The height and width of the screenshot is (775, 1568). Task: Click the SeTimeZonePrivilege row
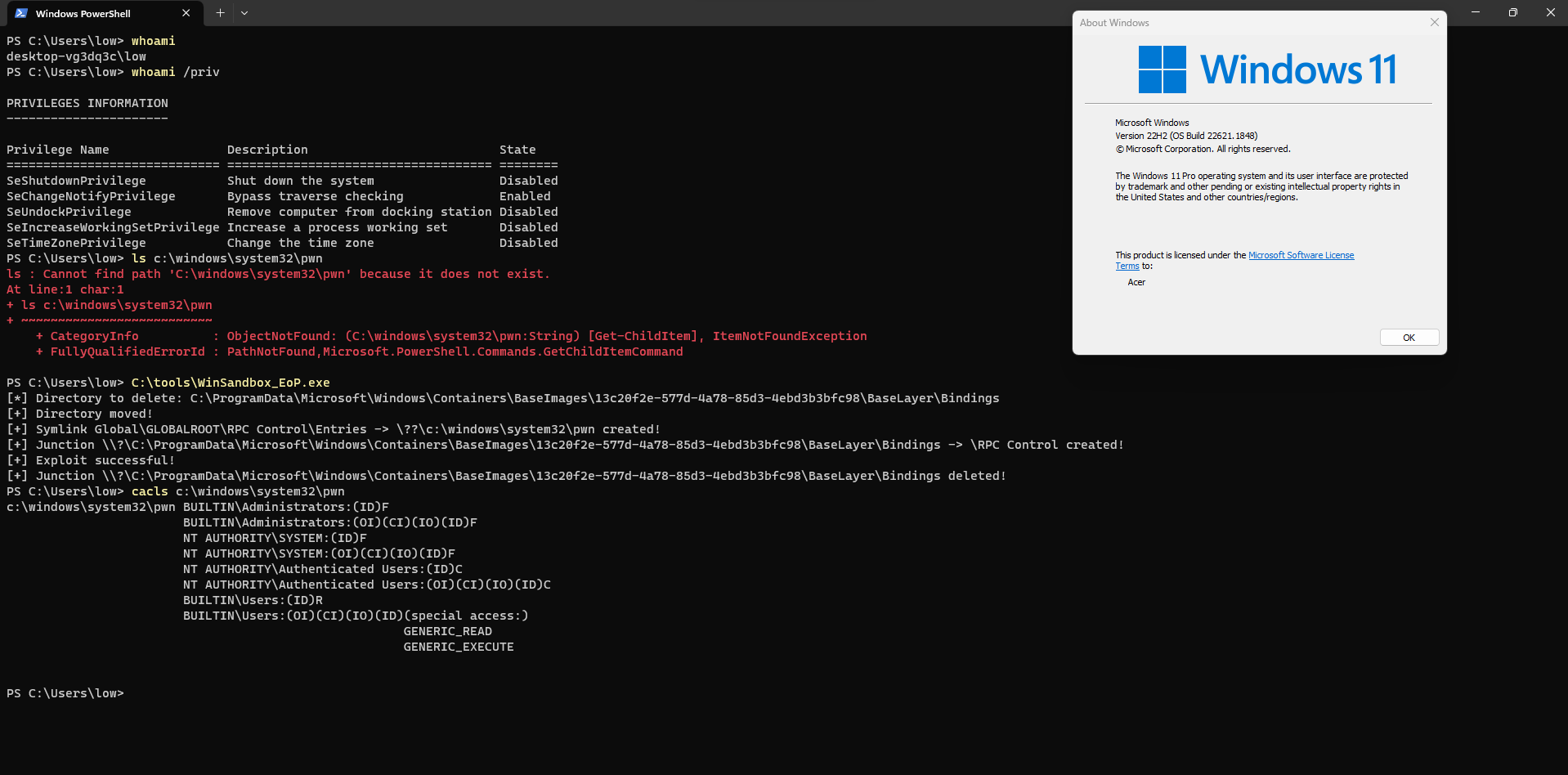point(282,243)
